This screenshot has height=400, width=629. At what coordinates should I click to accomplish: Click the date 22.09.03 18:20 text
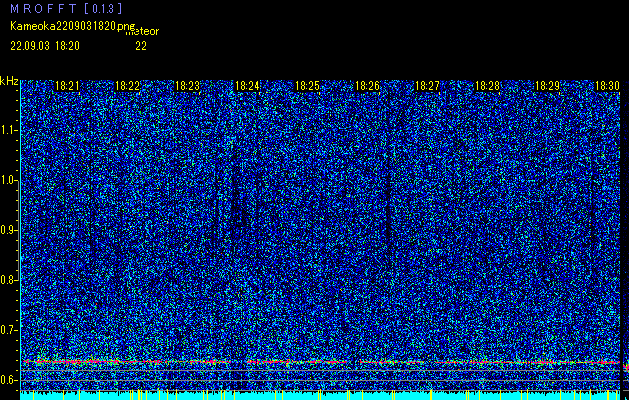(45, 46)
